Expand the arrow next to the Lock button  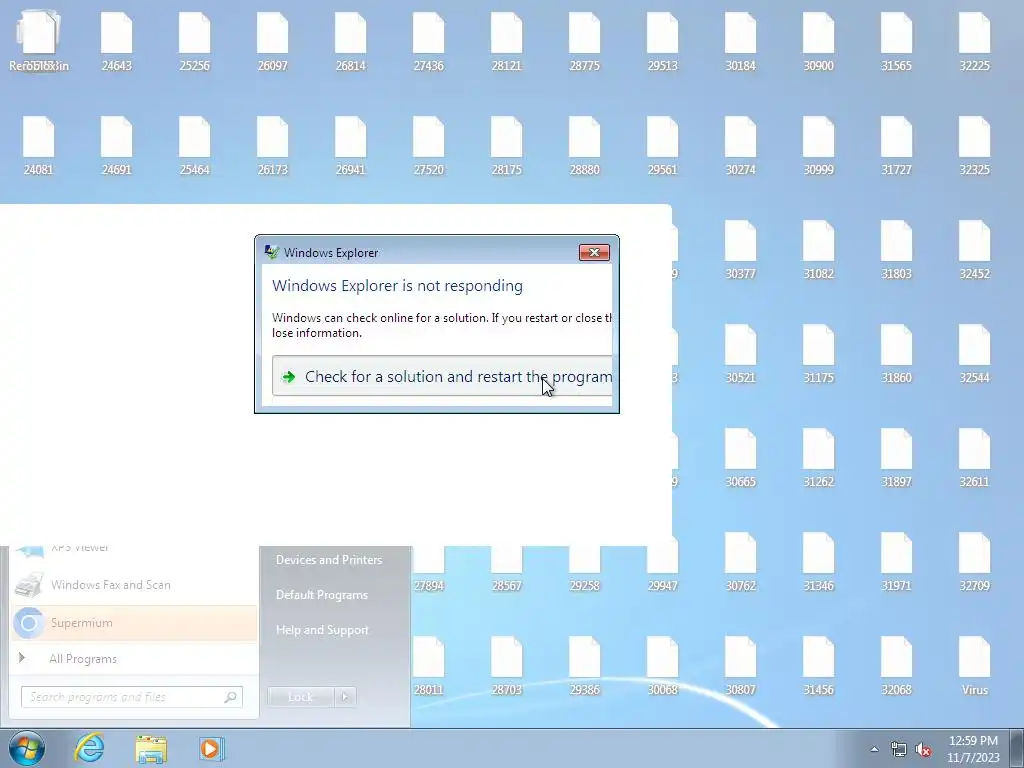tap(345, 697)
